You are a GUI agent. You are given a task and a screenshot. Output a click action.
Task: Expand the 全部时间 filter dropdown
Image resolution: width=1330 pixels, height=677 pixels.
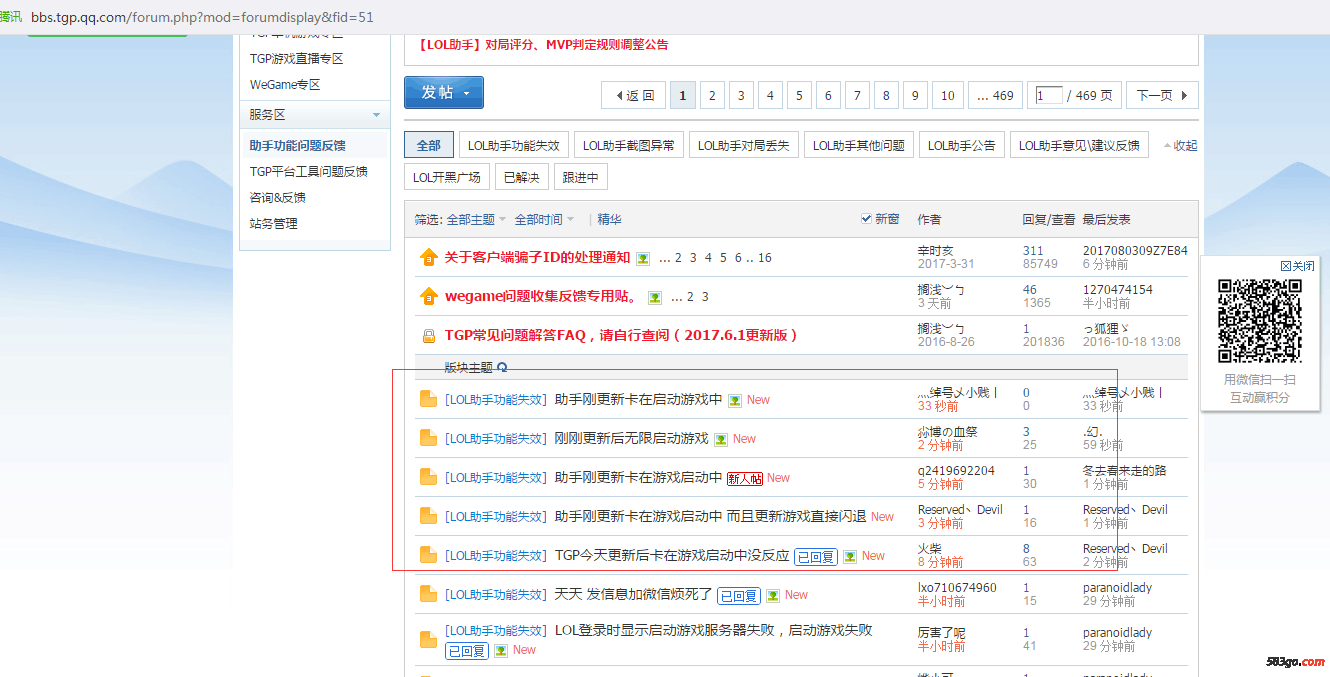(544, 219)
